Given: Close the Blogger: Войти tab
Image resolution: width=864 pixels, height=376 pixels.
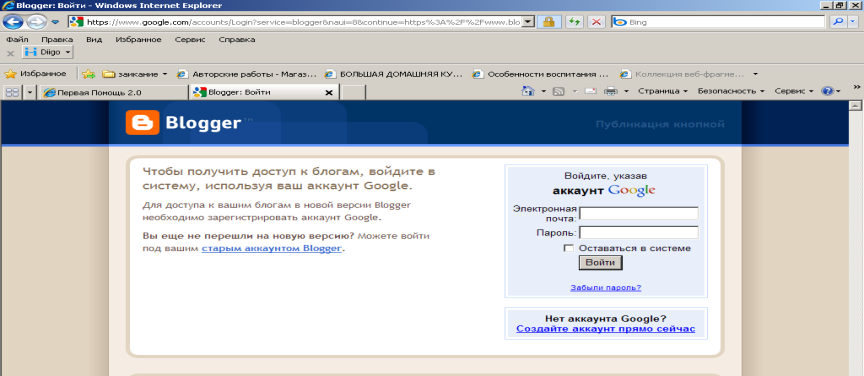Looking at the screenshot, I should tap(329, 93).
